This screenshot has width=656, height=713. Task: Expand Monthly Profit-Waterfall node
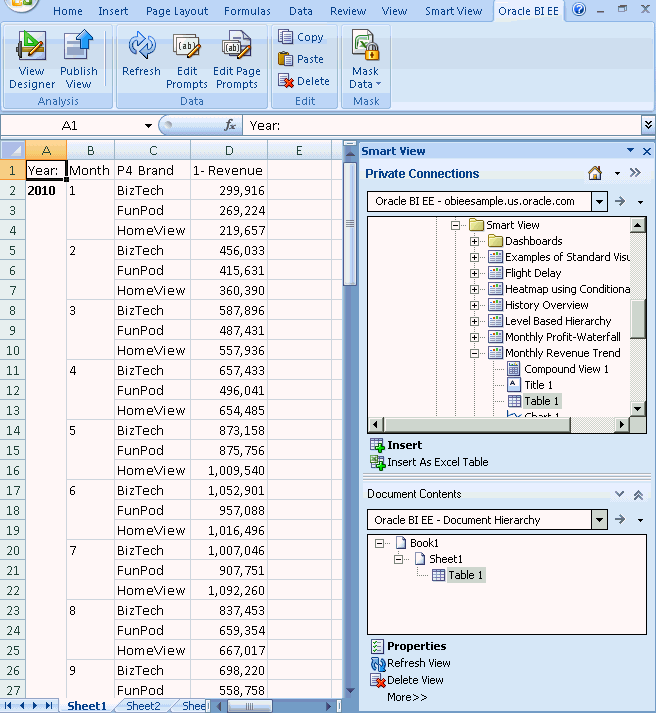pyautogui.click(x=474, y=337)
